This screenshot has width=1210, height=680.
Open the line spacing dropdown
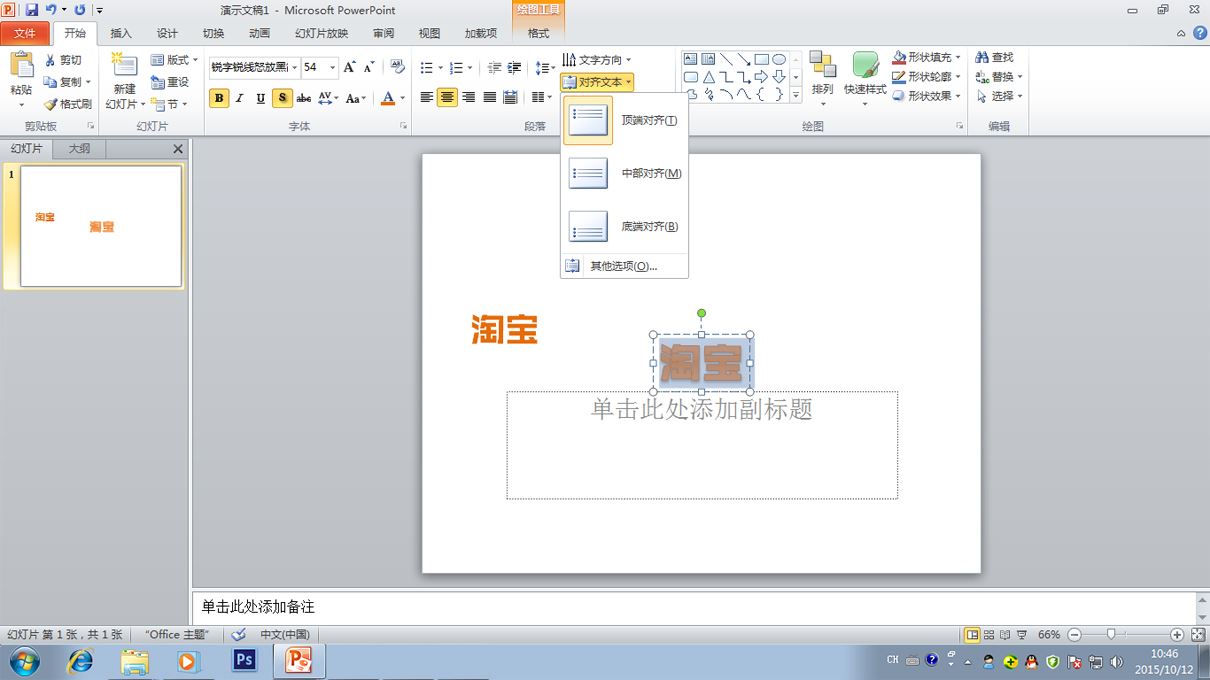click(x=544, y=68)
